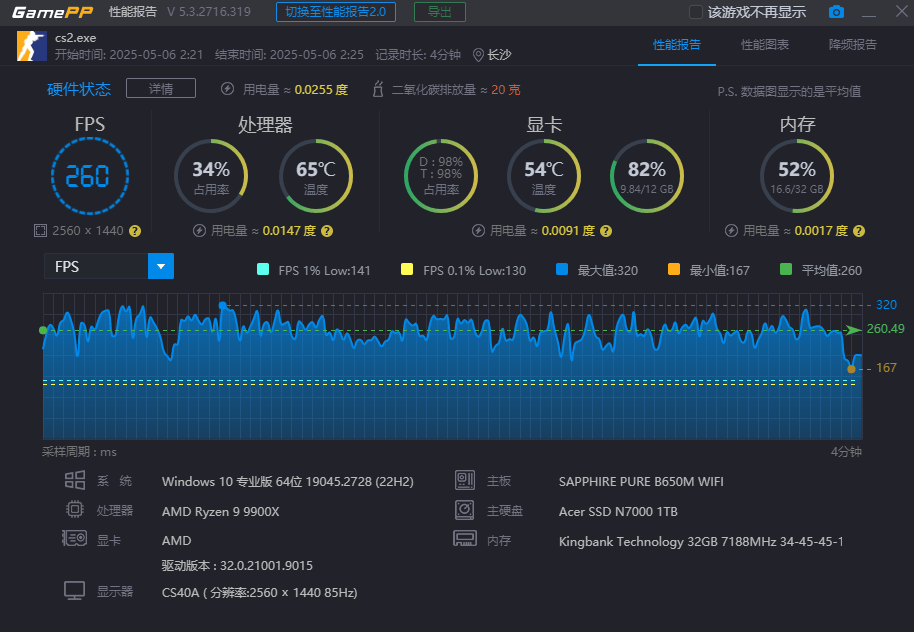Click the blue max-value marker on chart
This screenshot has height=632, width=914.
point(223,305)
